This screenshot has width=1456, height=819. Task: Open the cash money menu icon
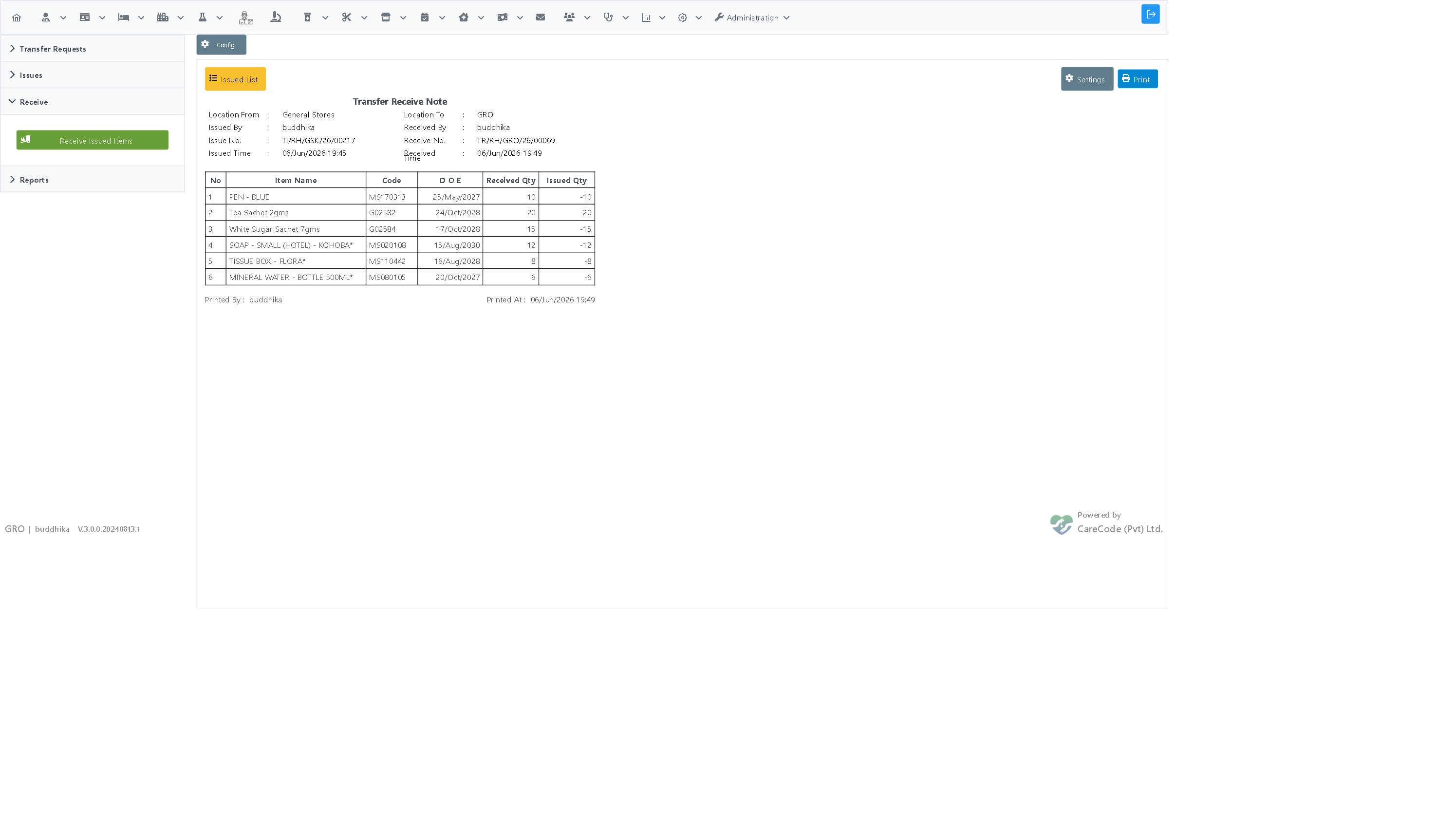(x=503, y=18)
